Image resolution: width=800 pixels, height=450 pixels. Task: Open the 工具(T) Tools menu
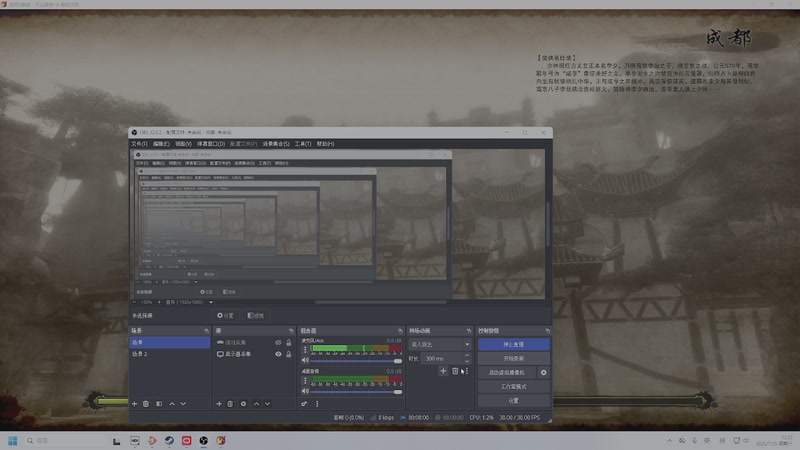coord(303,144)
